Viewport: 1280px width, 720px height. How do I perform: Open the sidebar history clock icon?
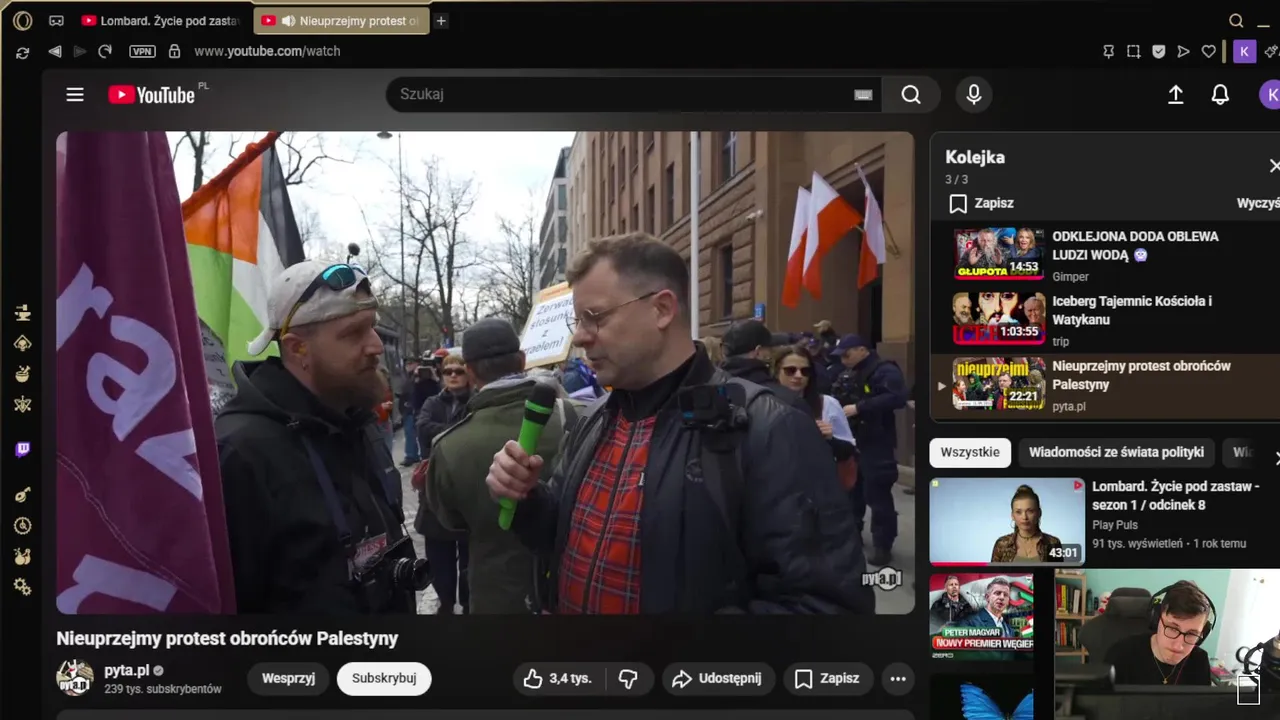(x=22, y=525)
